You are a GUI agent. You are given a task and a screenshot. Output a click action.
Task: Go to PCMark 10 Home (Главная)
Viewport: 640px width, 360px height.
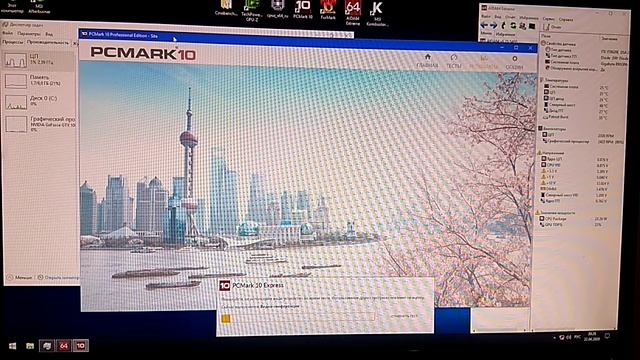[427, 61]
